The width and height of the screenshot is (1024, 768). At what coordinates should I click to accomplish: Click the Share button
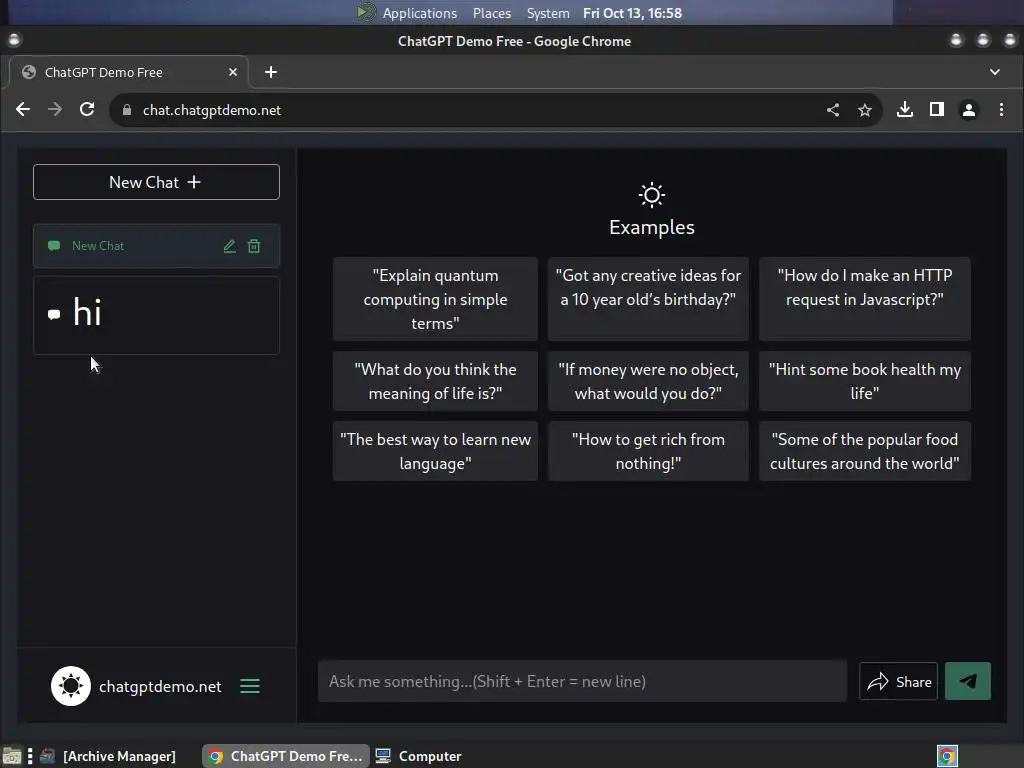tap(899, 682)
